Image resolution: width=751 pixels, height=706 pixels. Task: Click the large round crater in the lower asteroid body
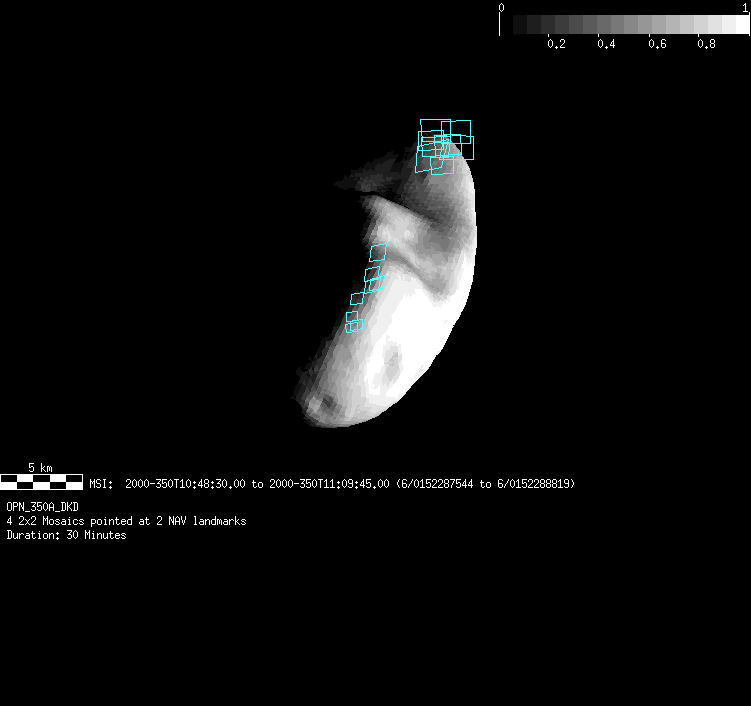pyautogui.click(x=390, y=358)
